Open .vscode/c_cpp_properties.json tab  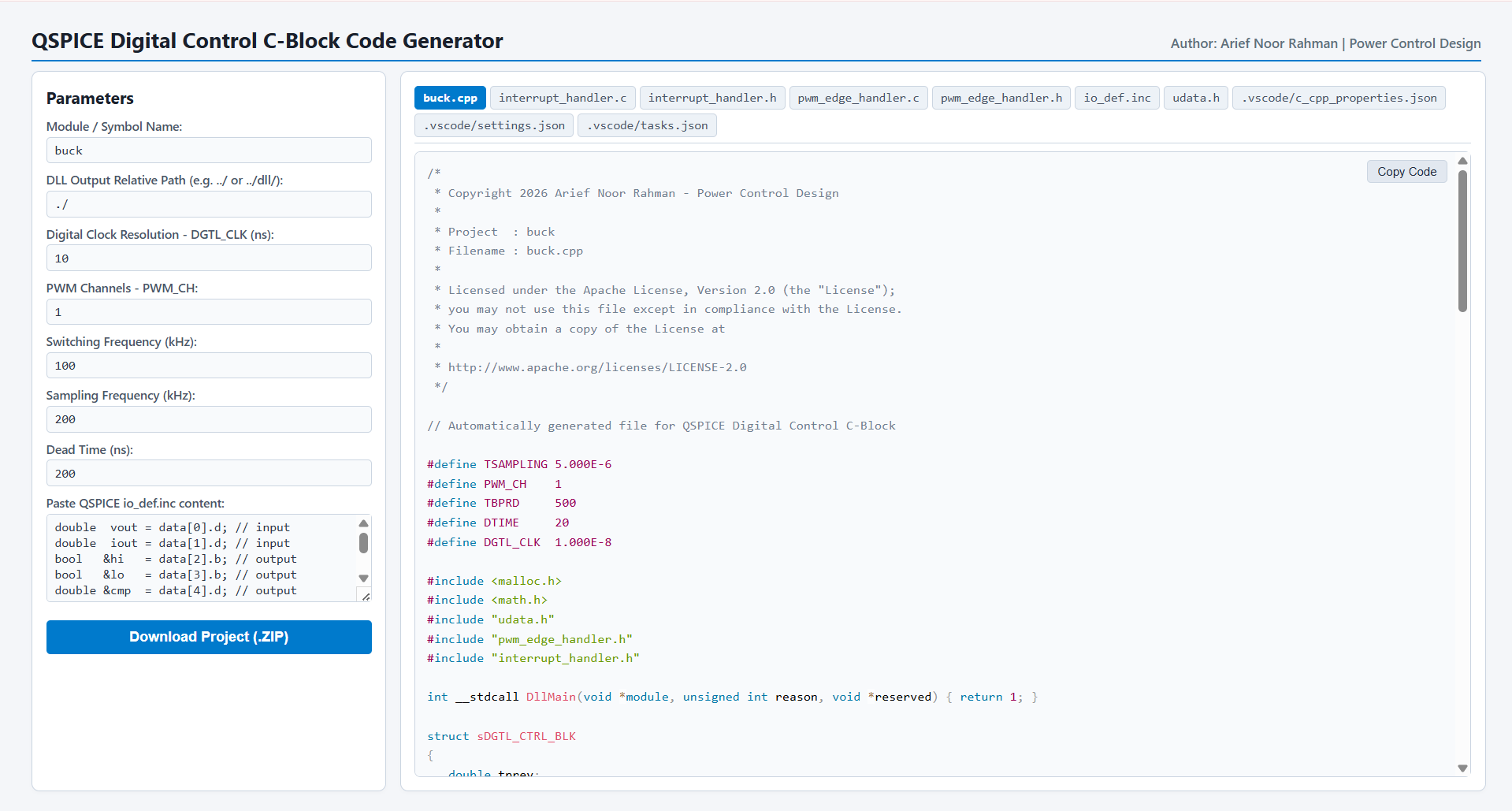pos(1339,98)
